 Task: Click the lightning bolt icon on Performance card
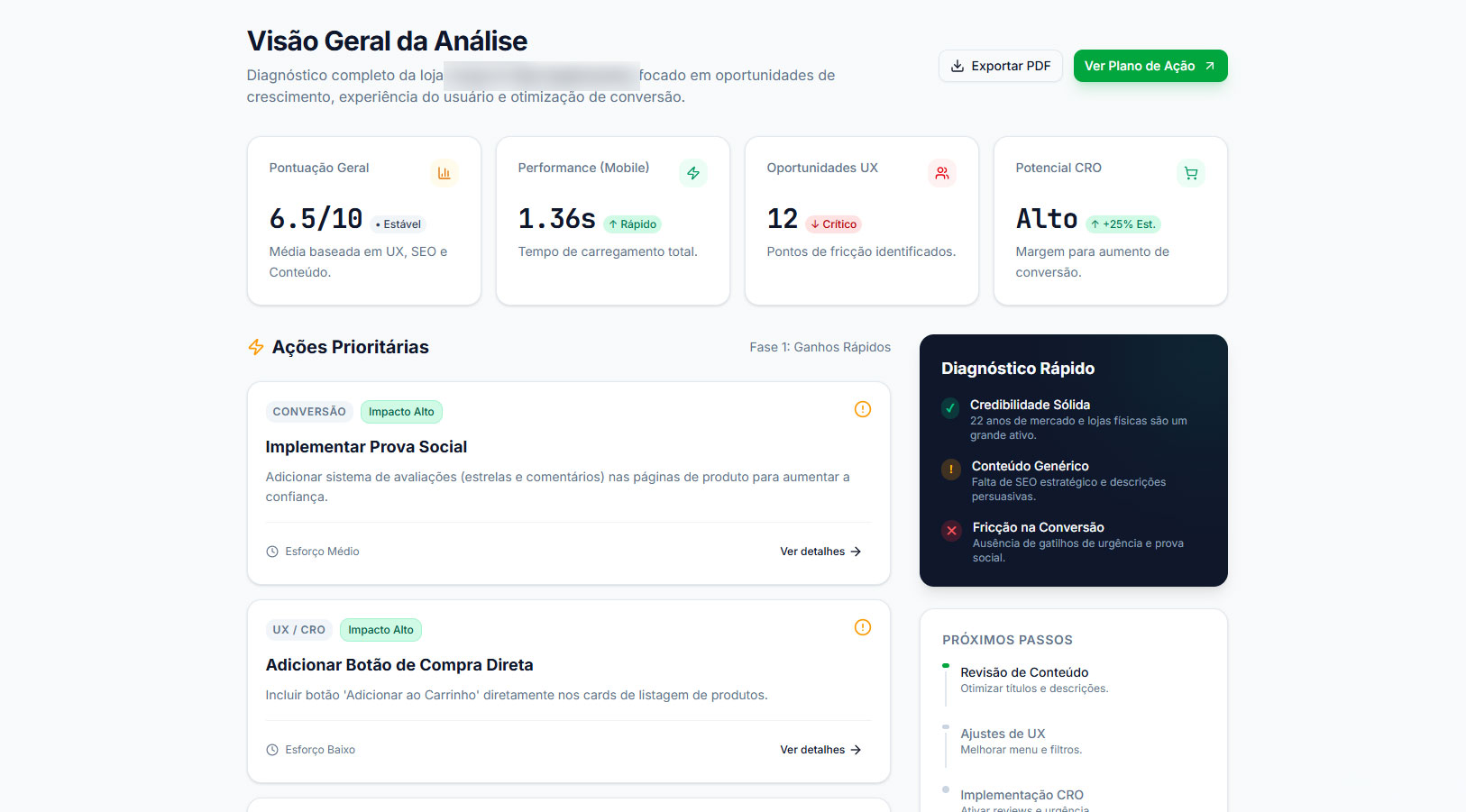693,172
